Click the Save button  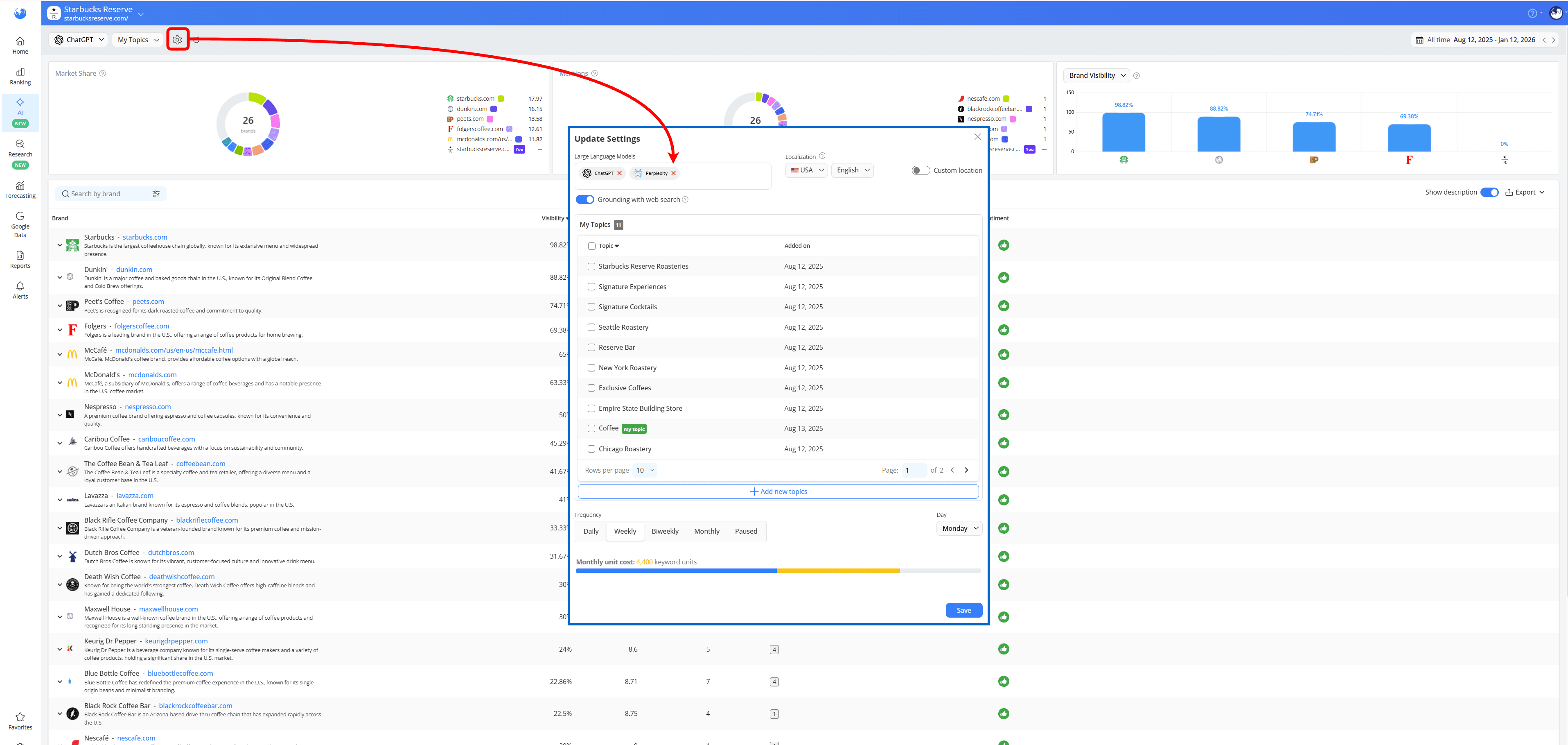(x=963, y=610)
